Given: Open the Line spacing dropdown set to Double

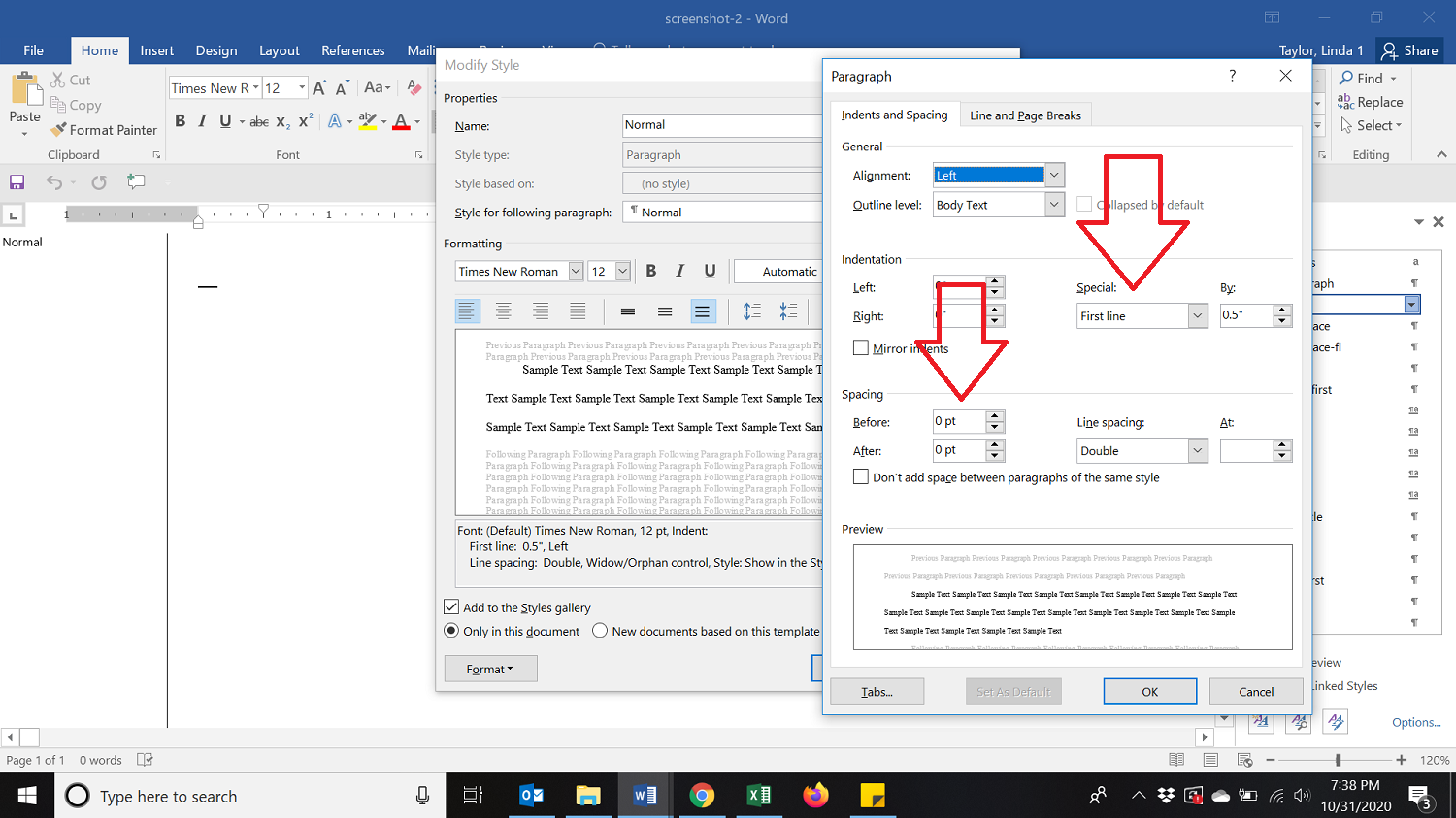Looking at the screenshot, I should (1197, 451).
